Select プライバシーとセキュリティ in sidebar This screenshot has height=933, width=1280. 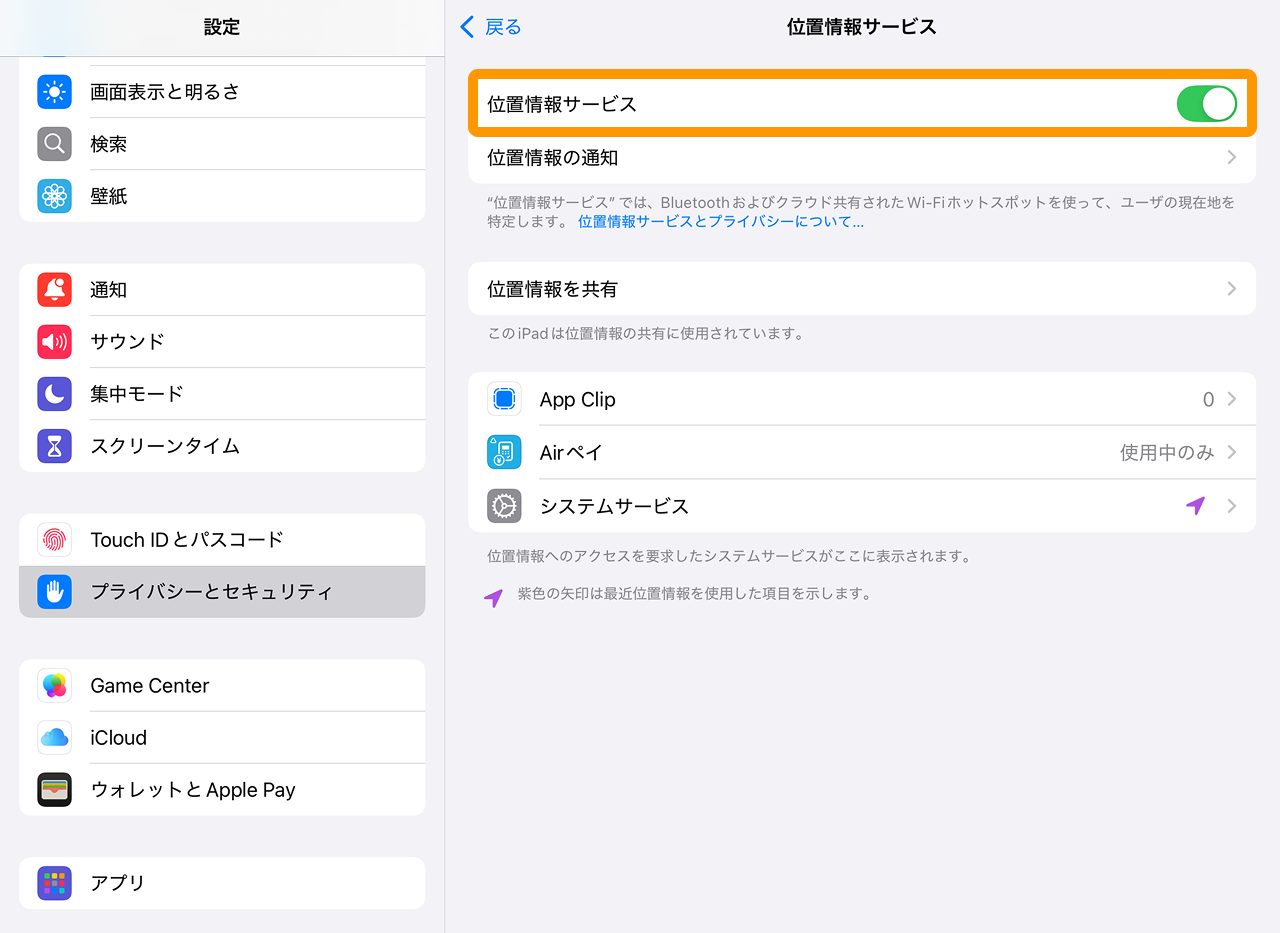[x=222, y=592]
